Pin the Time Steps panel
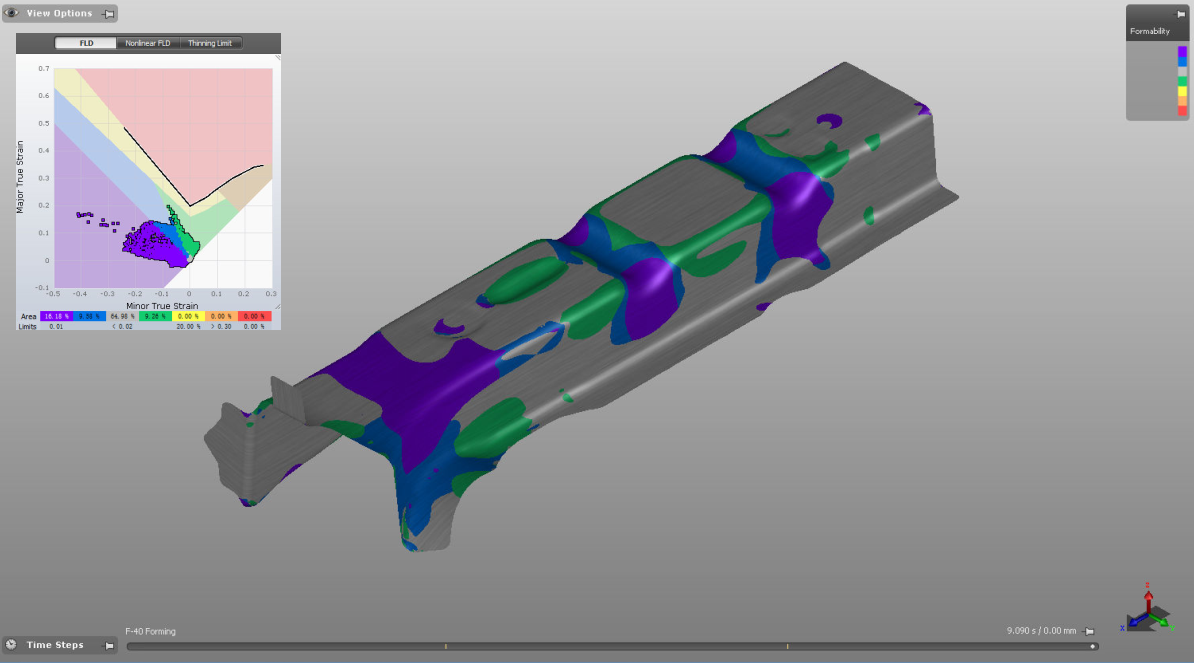This screenshot has height=663, width=1194. tap(108, 646)
